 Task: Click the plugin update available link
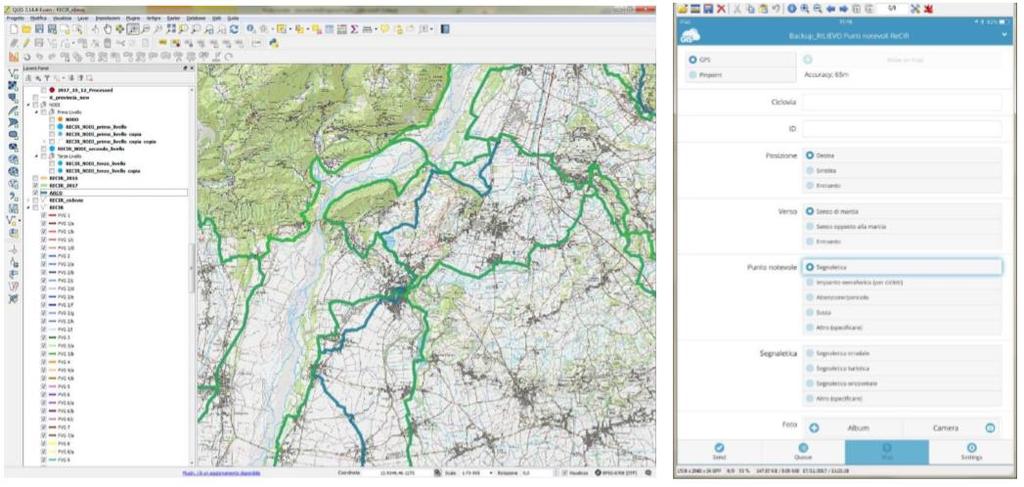[221, 473]
